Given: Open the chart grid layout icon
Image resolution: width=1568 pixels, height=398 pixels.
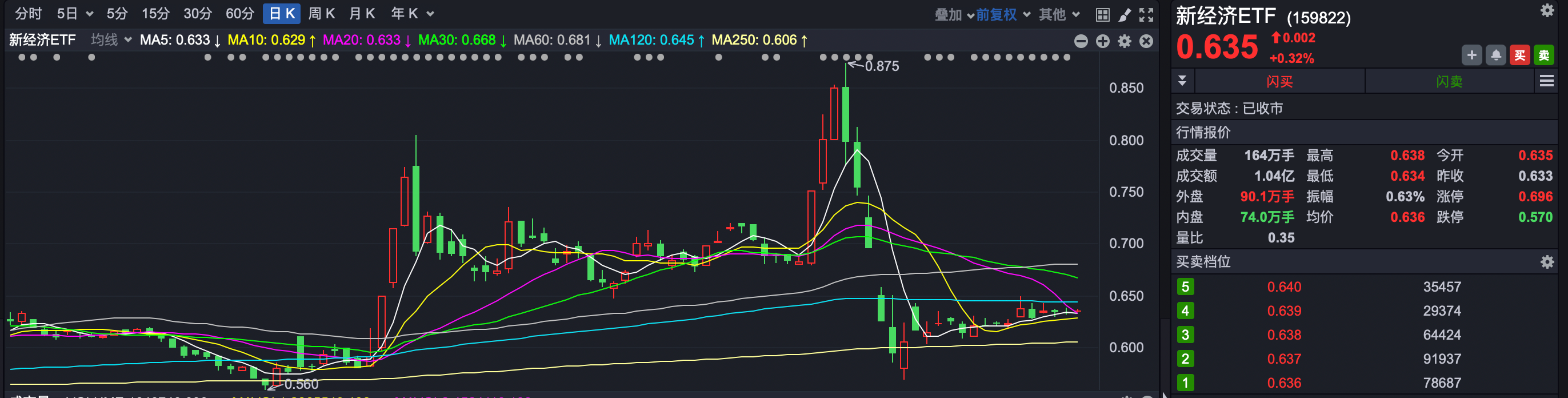Looking at the screenshot, I should [x=1102, y=15].
